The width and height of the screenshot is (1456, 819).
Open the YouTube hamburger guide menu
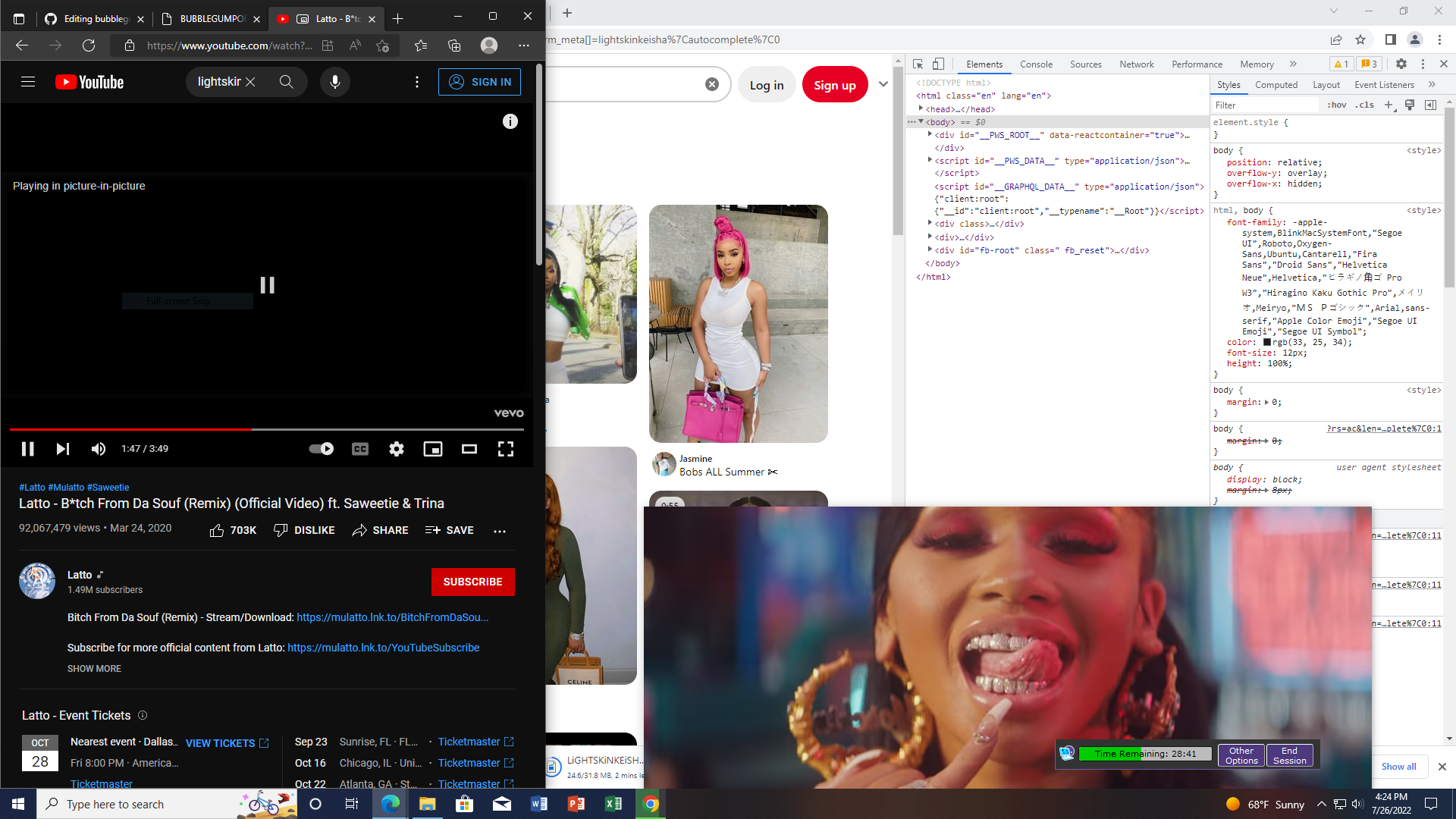(28, 82)
